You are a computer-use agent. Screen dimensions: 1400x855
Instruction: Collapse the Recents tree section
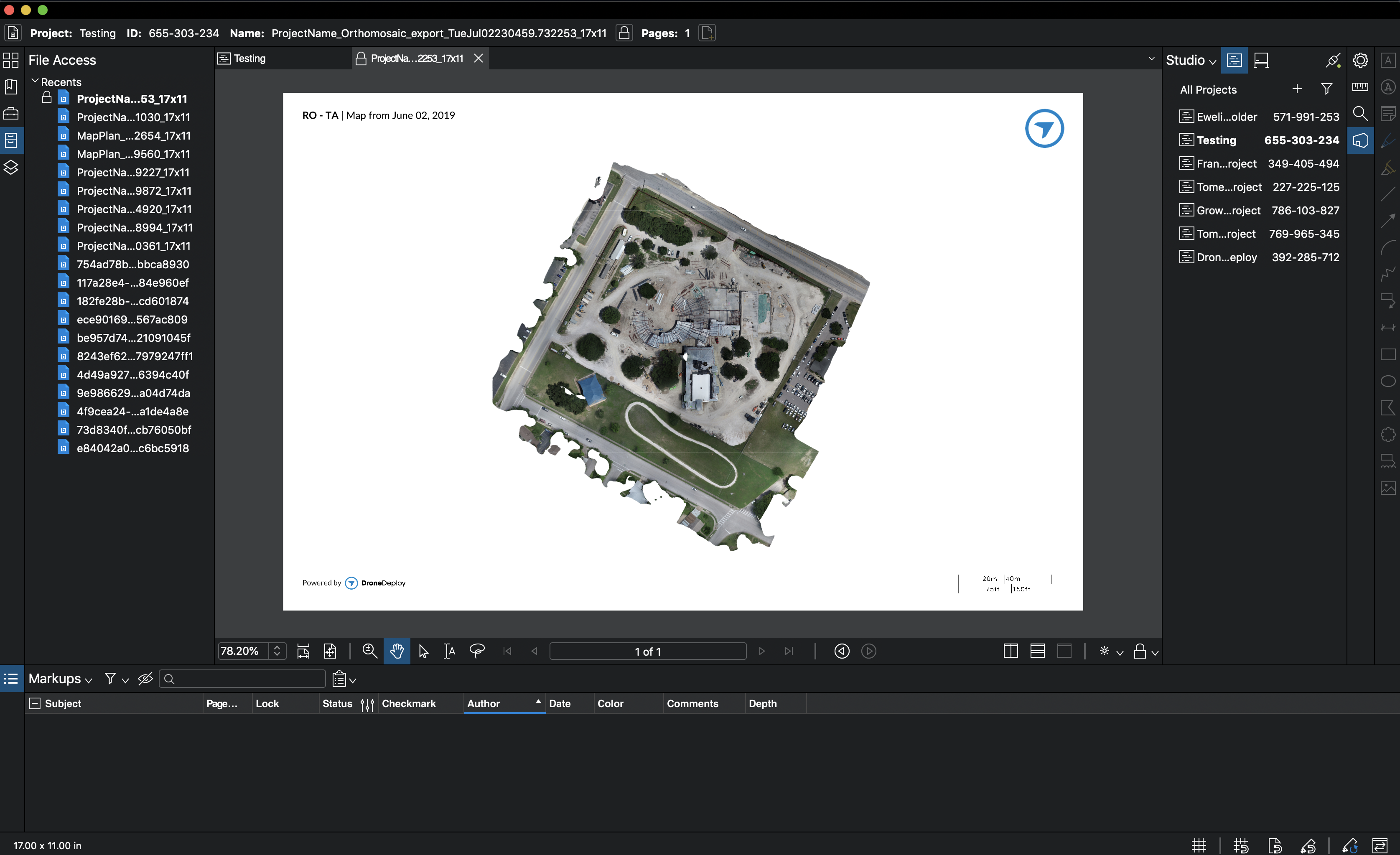pos(35,81)
